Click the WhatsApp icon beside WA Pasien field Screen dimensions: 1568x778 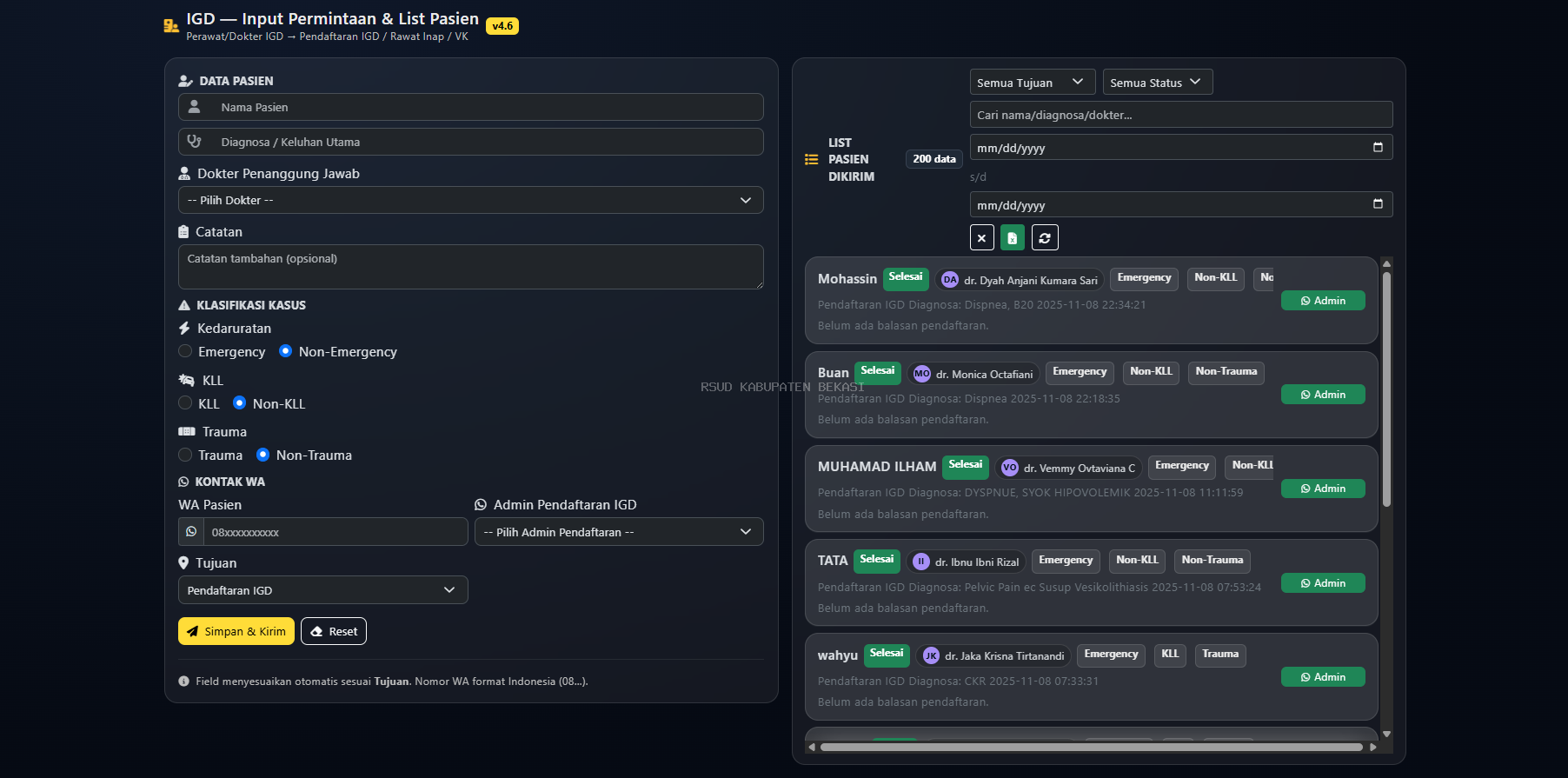pyautogui.click(x=191, y=532)
